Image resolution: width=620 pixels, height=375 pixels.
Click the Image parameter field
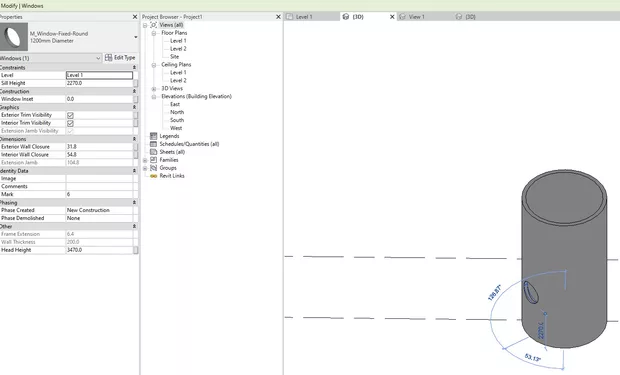coord(99,178)
